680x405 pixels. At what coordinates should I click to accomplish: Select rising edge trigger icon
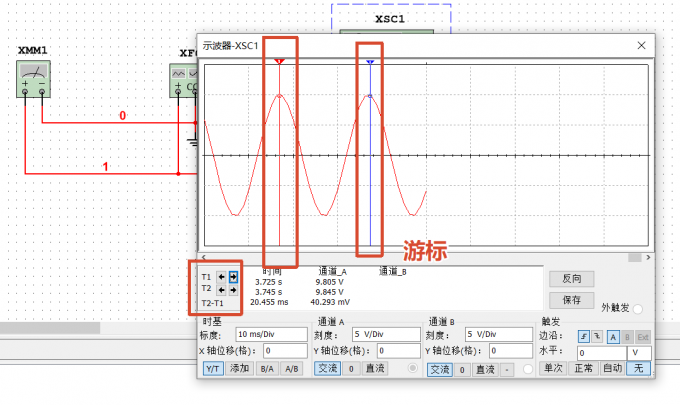(x=584, y=336)
